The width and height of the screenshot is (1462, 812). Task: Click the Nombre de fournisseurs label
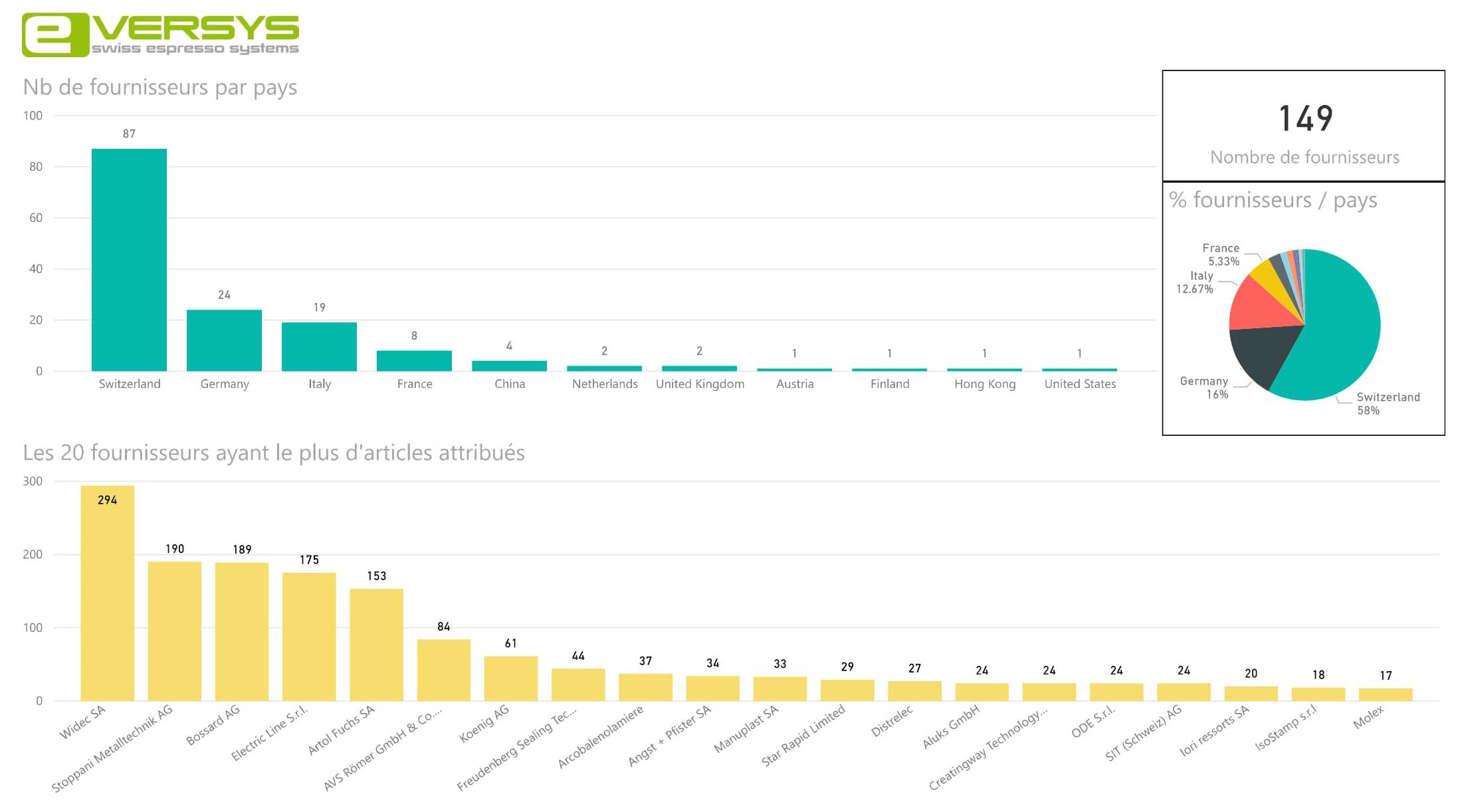[x=1305, y=157]
